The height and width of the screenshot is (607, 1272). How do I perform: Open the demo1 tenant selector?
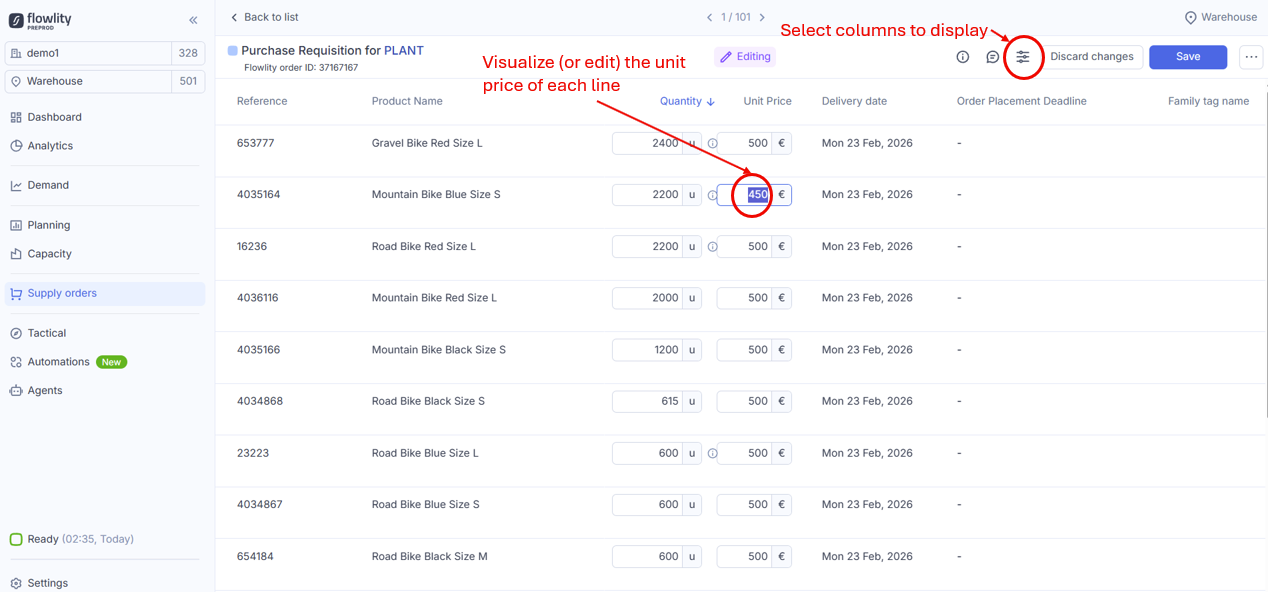[88, 53]
